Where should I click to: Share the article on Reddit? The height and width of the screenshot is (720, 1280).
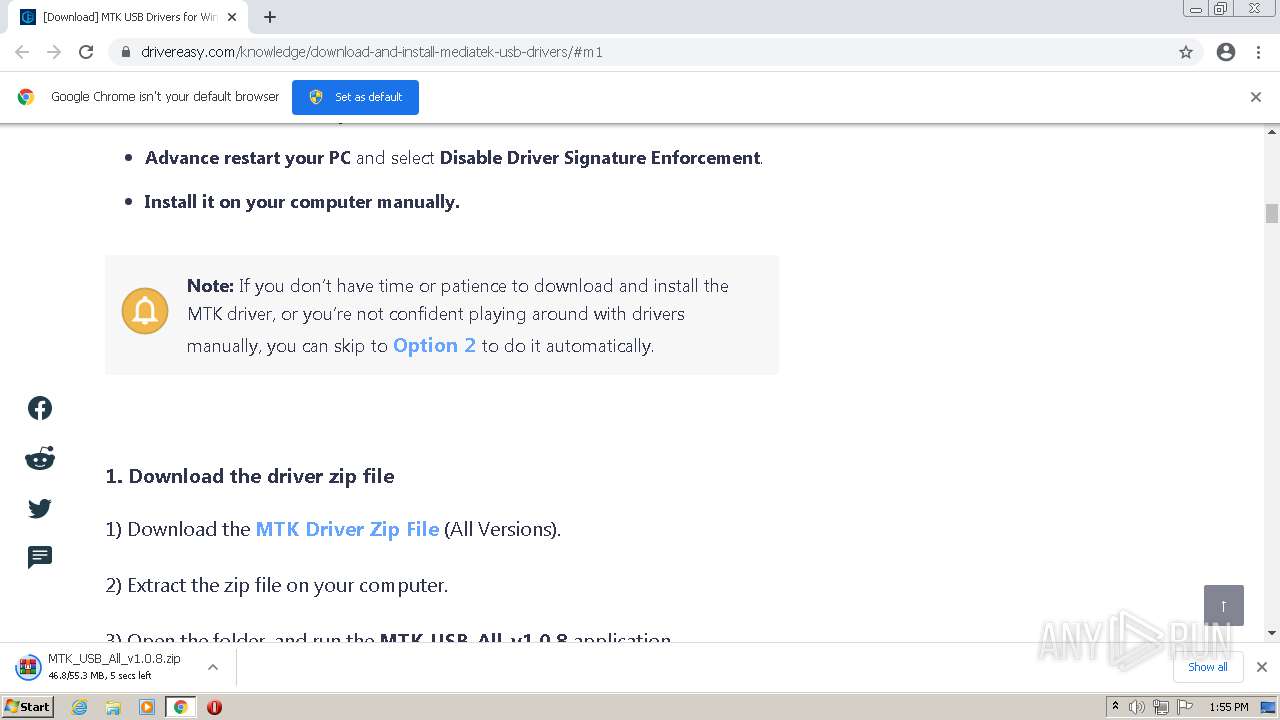(x=40, y=459)
